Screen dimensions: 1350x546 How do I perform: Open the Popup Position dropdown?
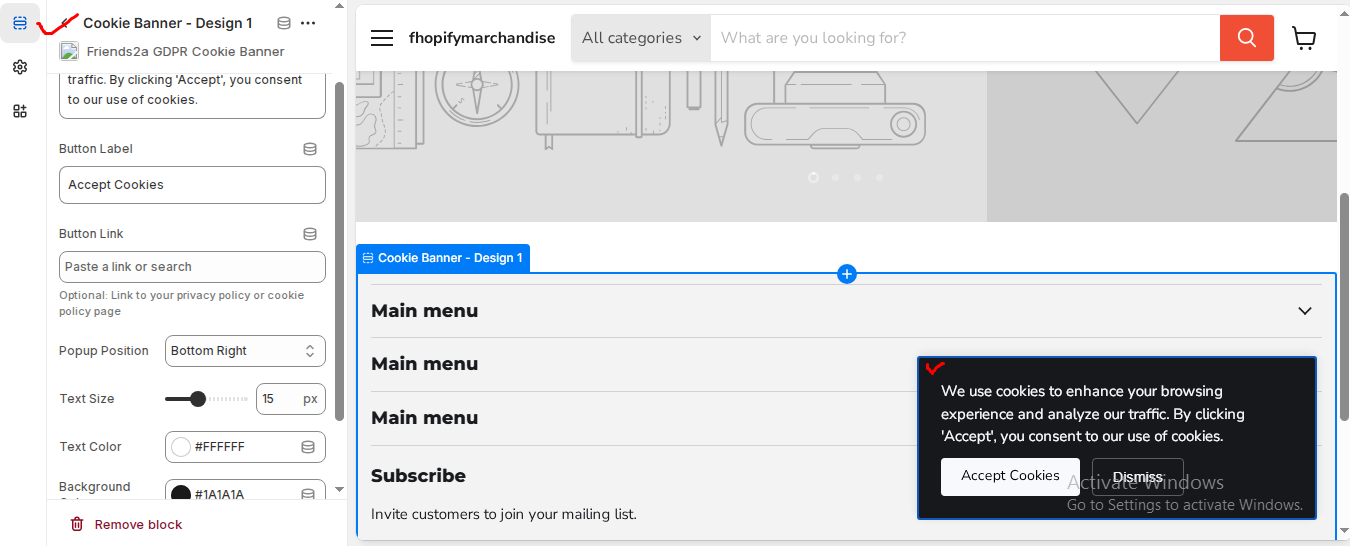point(245,351)
